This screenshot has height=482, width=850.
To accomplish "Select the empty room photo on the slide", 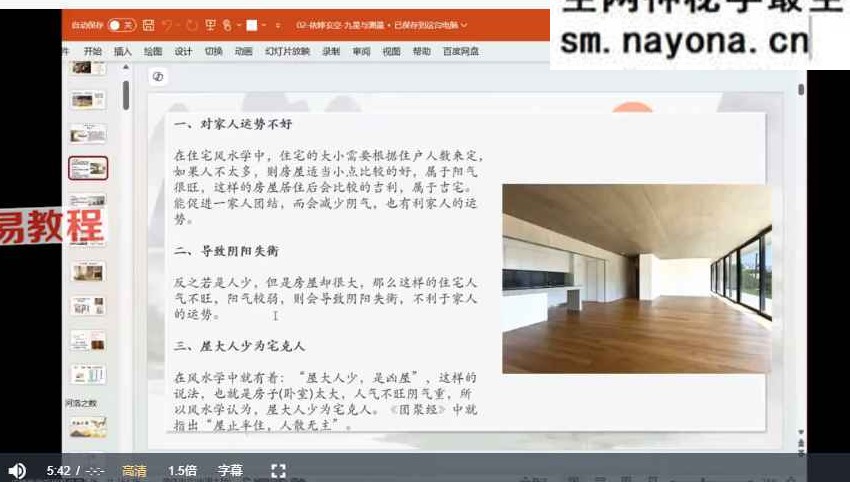I will tap(637, 279).
